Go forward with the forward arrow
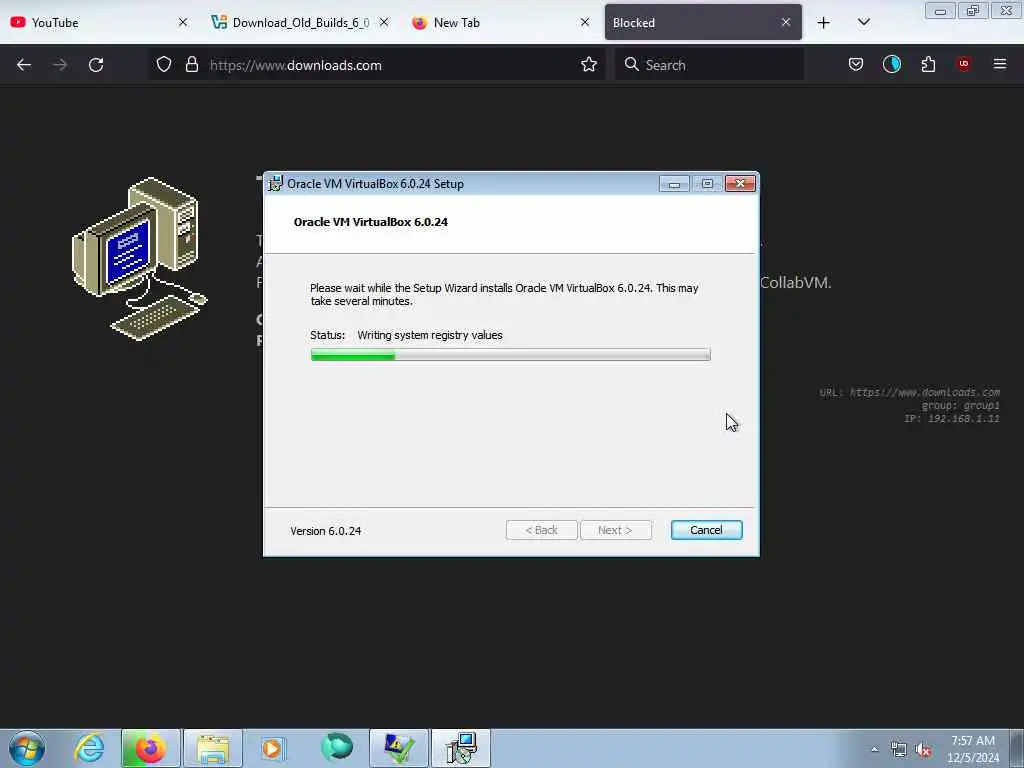The width and height of the screenshot is (1024, 768). pos(60,65)
